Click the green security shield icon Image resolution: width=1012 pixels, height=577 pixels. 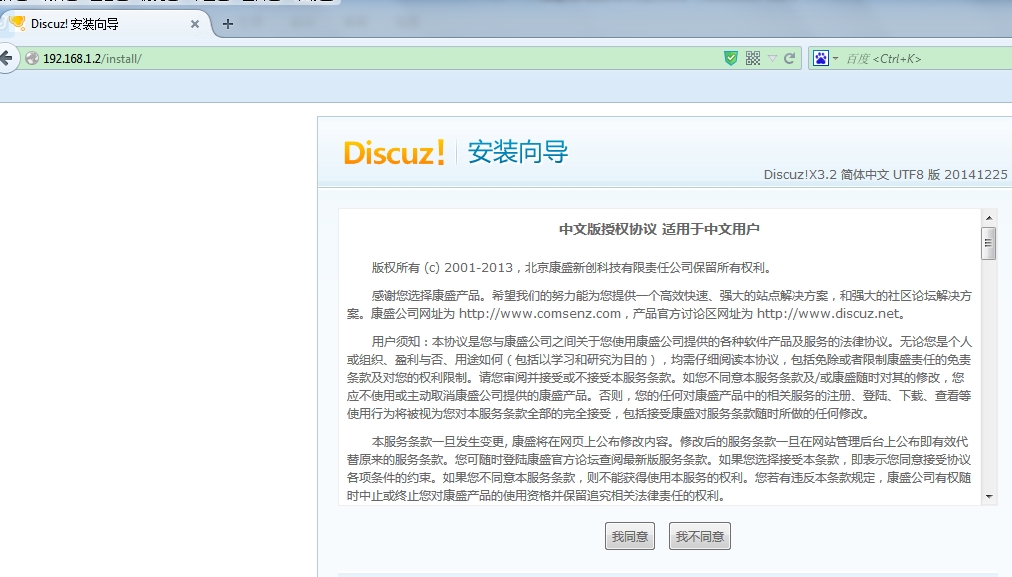pyautogui.click(x=731, y=58)
